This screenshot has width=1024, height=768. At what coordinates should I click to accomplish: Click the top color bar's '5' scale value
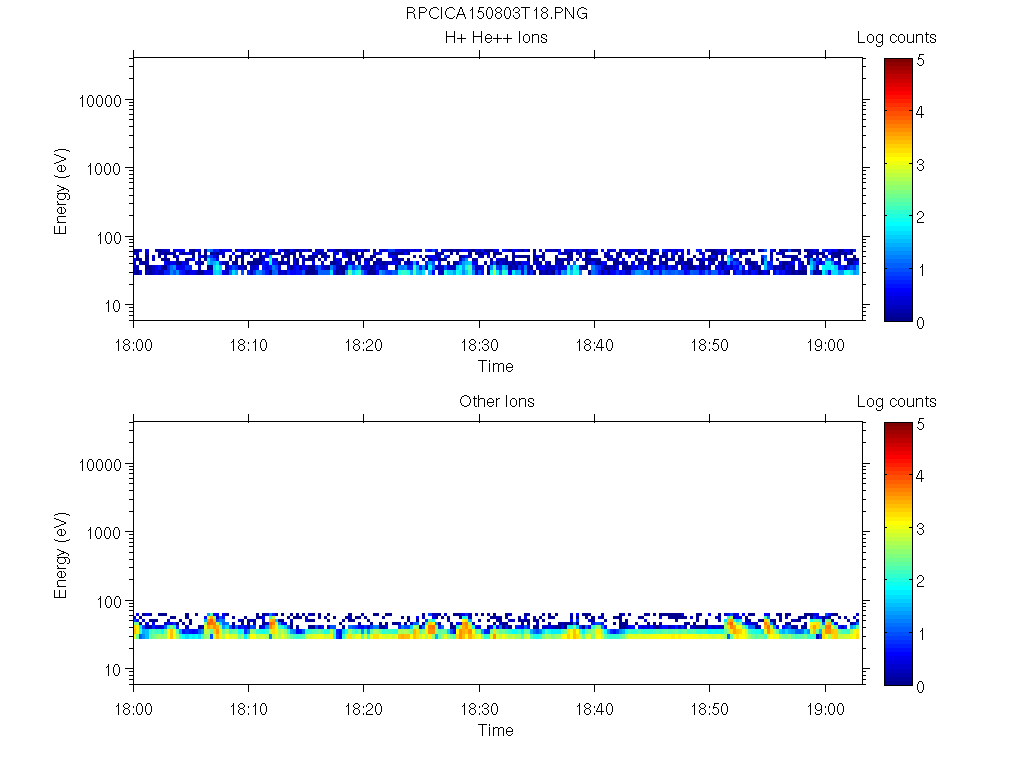[x=921, y=61]
